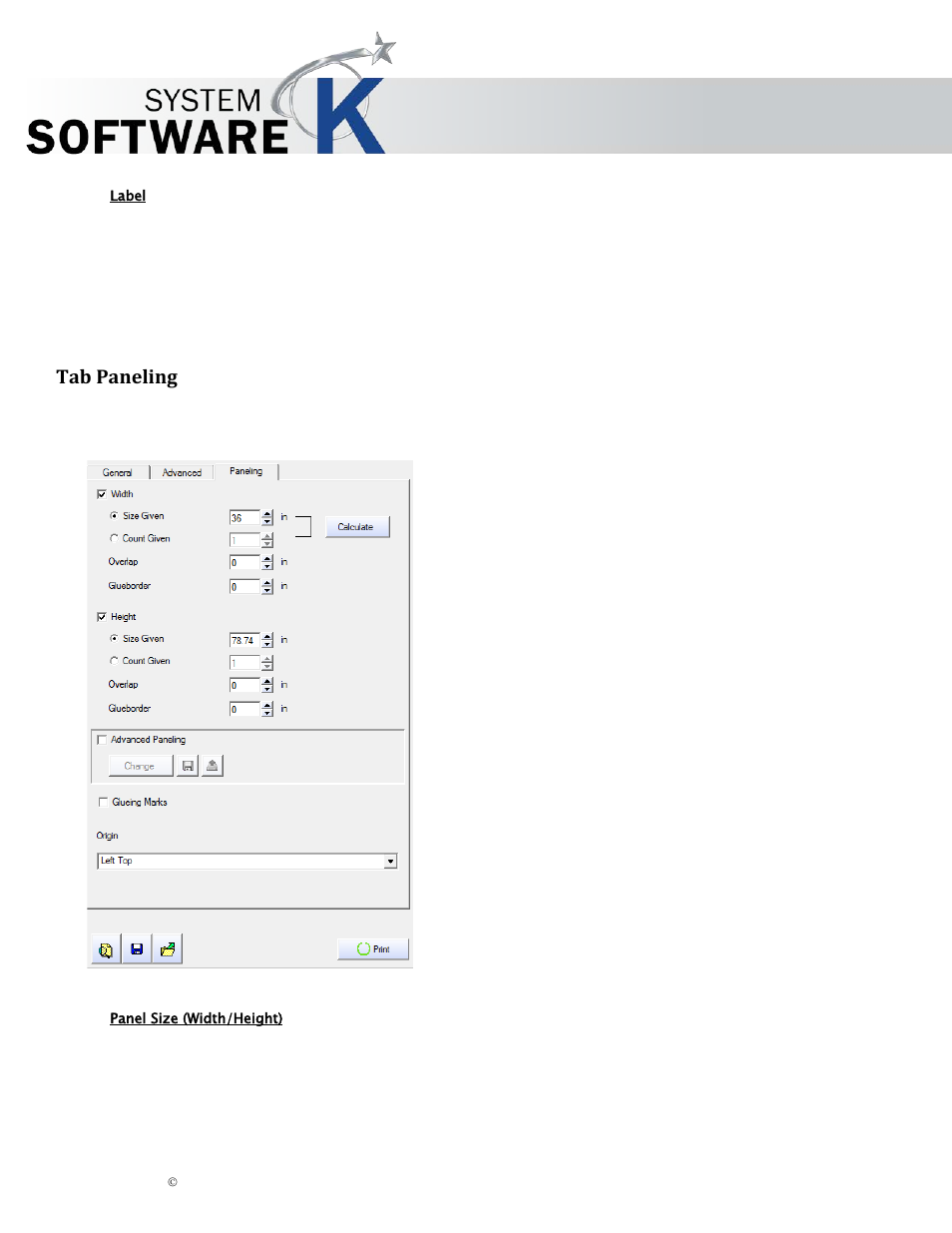Select the Paneling tab
This screenshot has width=952, height=1233.
246,471
